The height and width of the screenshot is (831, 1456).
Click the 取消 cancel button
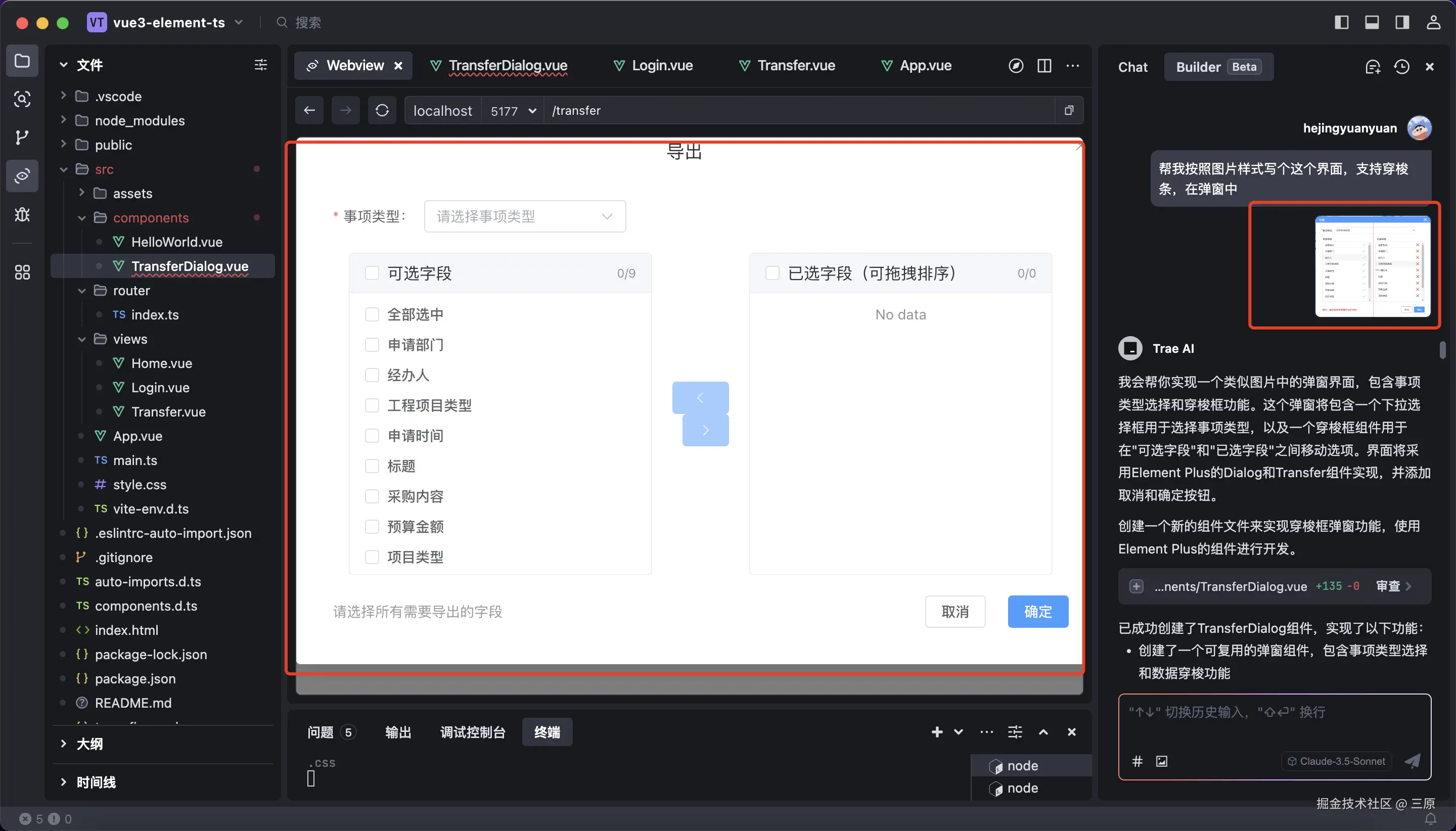(x=955, y=611)
